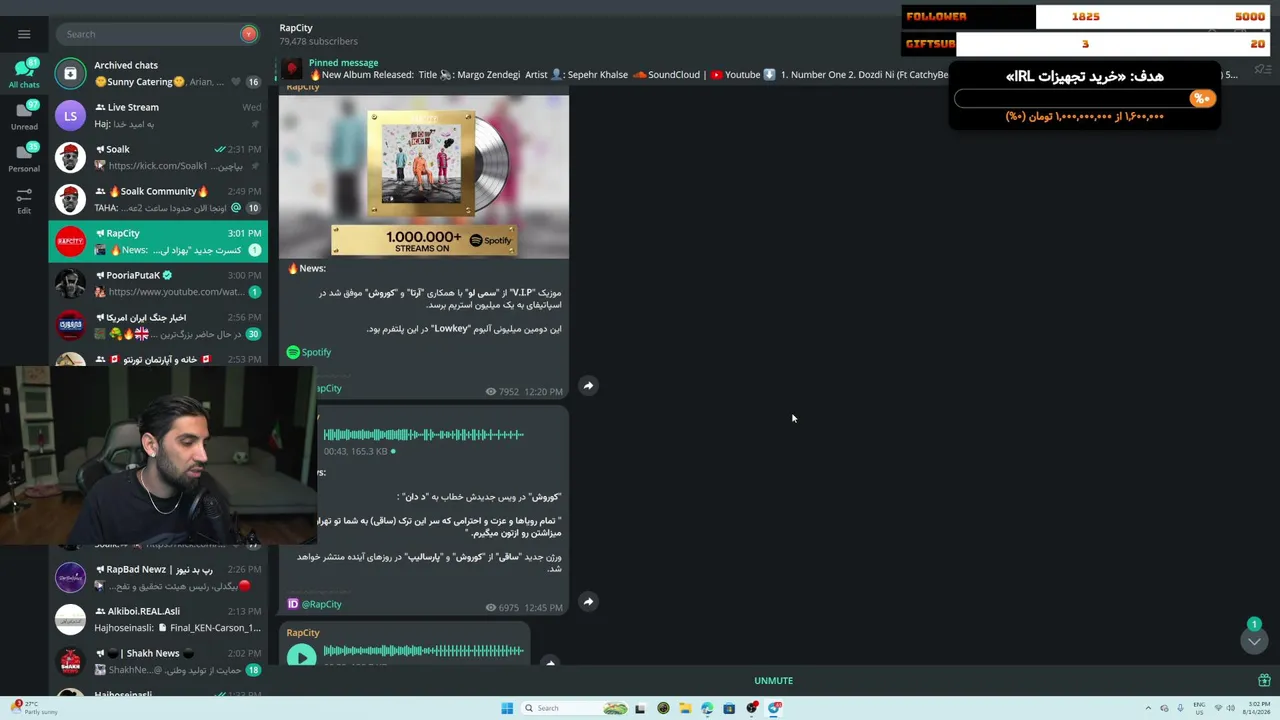Click the 00:43, 165.3 KB voice message info
This screenshot has height=720, width=1280.
355,451
